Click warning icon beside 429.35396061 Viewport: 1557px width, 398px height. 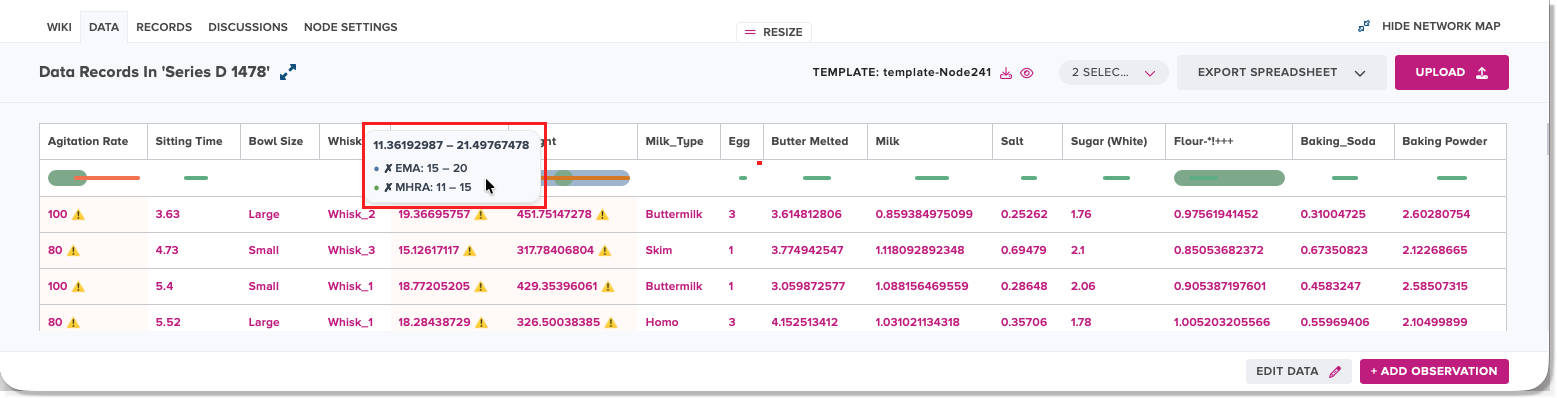click(607, 286)
